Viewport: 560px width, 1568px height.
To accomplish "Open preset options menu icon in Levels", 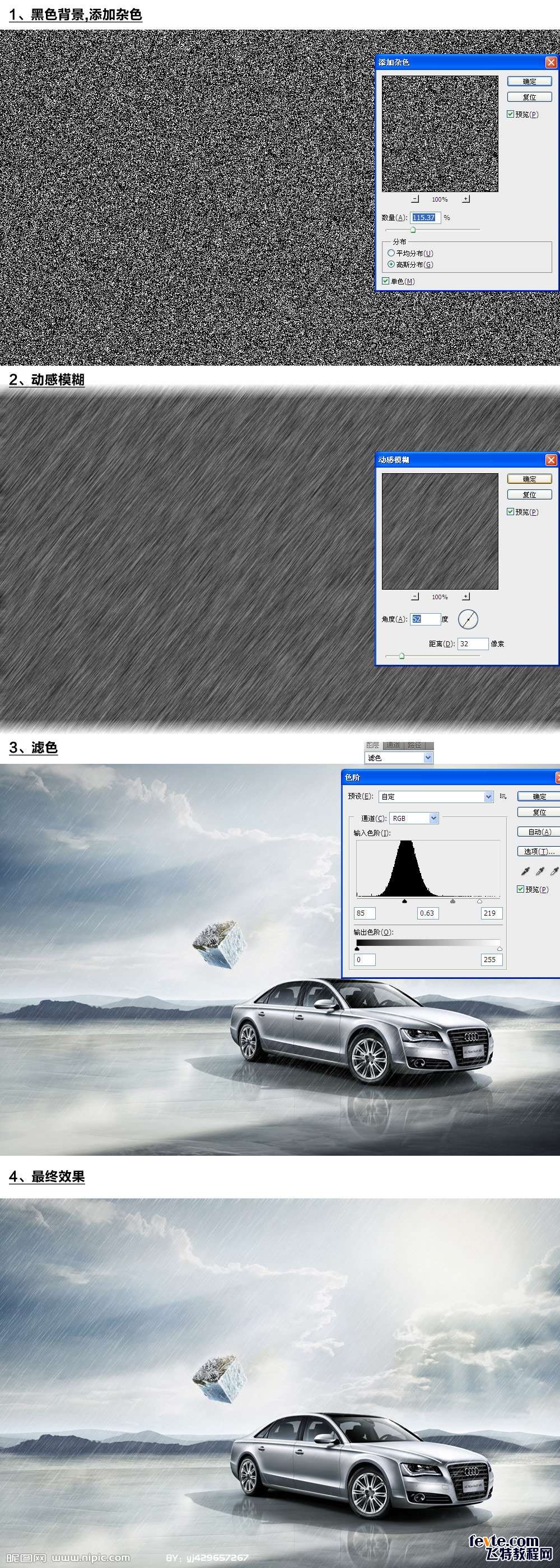I will coord(503,796).
